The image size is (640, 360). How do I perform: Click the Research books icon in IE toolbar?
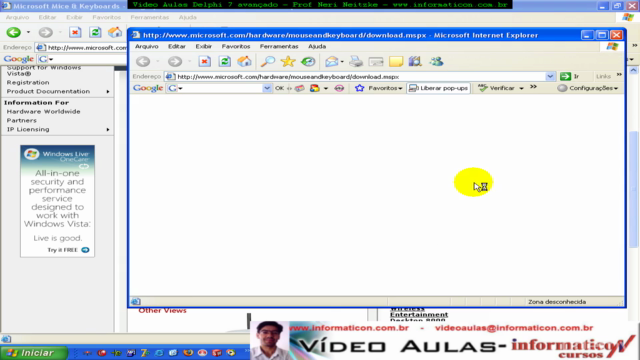[415, 62]
